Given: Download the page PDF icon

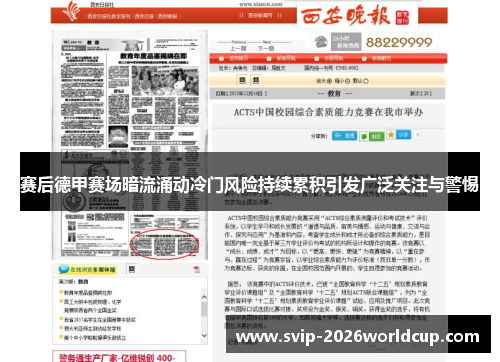Looking at the screenshot, I should coord(197,269).
